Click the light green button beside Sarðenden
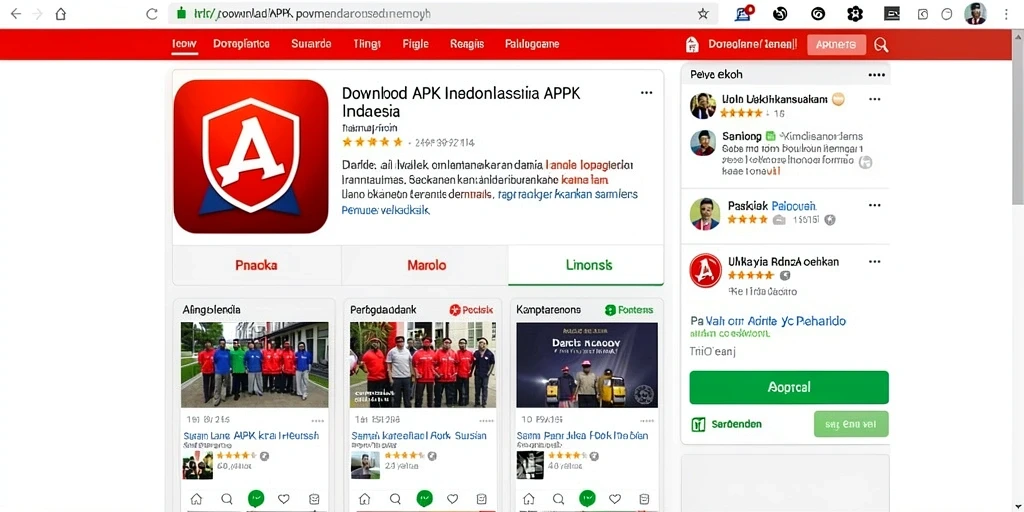 (x=852, y=424)
